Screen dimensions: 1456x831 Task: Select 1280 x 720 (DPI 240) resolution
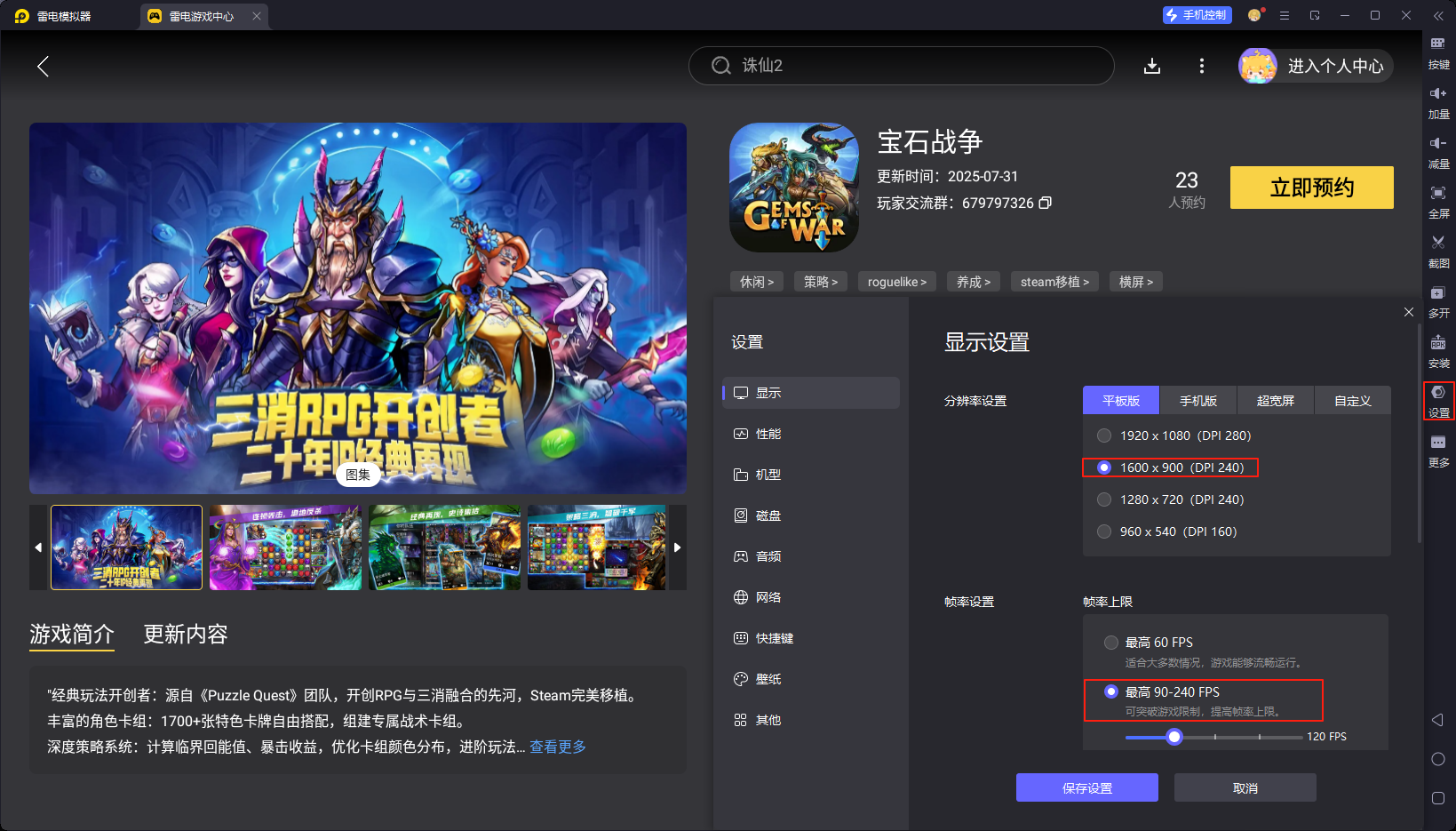pos(1170,499)
